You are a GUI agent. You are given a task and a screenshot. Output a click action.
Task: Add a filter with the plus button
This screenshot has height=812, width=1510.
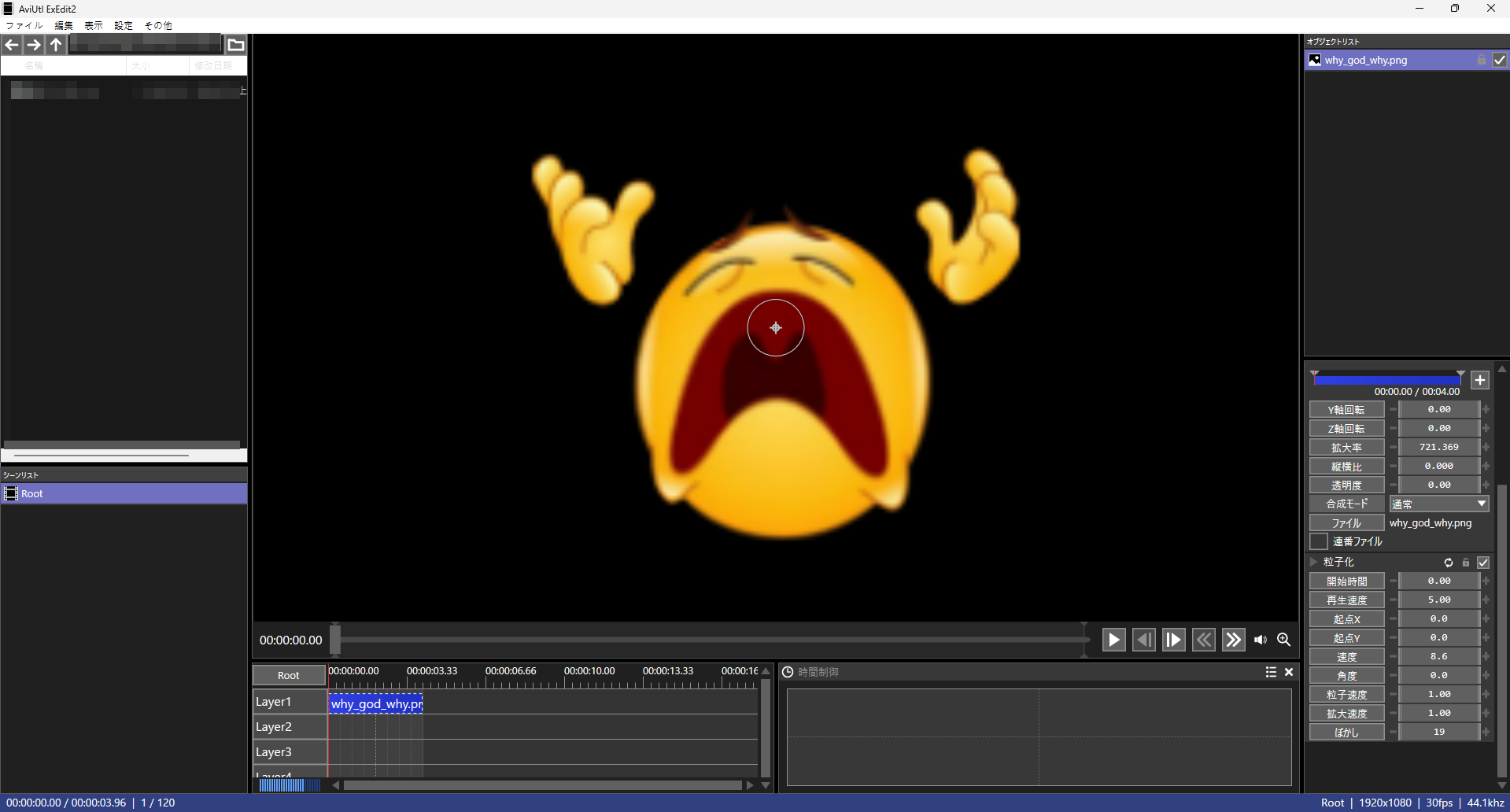1480,380
